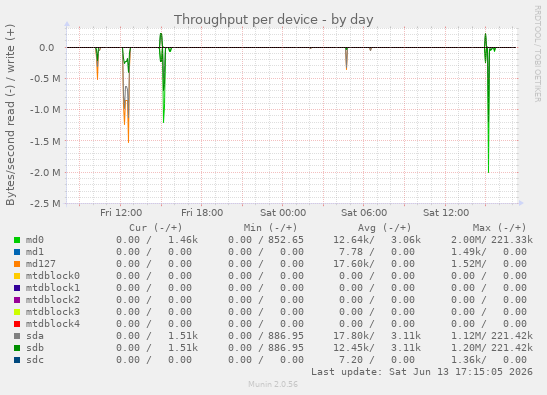Screen dimensions: 547x395
Task: Select the mtdblock4 legend label
Action: coord(53,324)
